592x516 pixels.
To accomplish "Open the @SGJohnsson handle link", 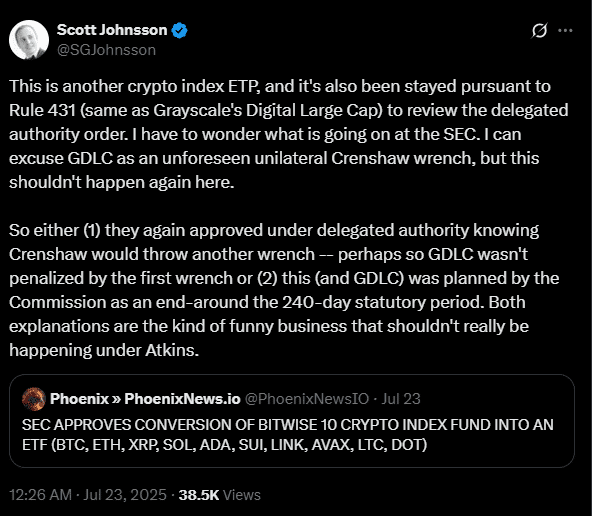I will (x=106, y=50).
